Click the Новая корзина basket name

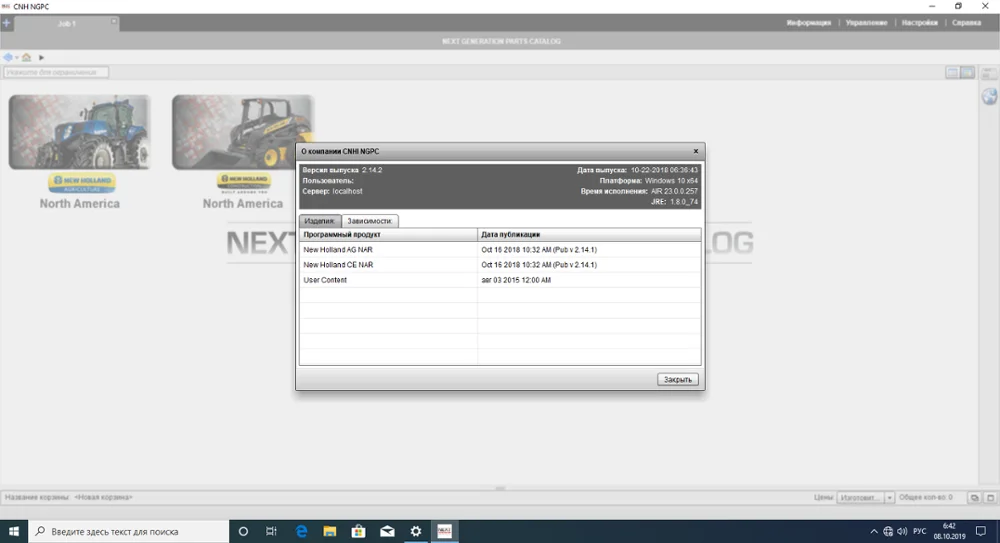click(x=103, y=497)
